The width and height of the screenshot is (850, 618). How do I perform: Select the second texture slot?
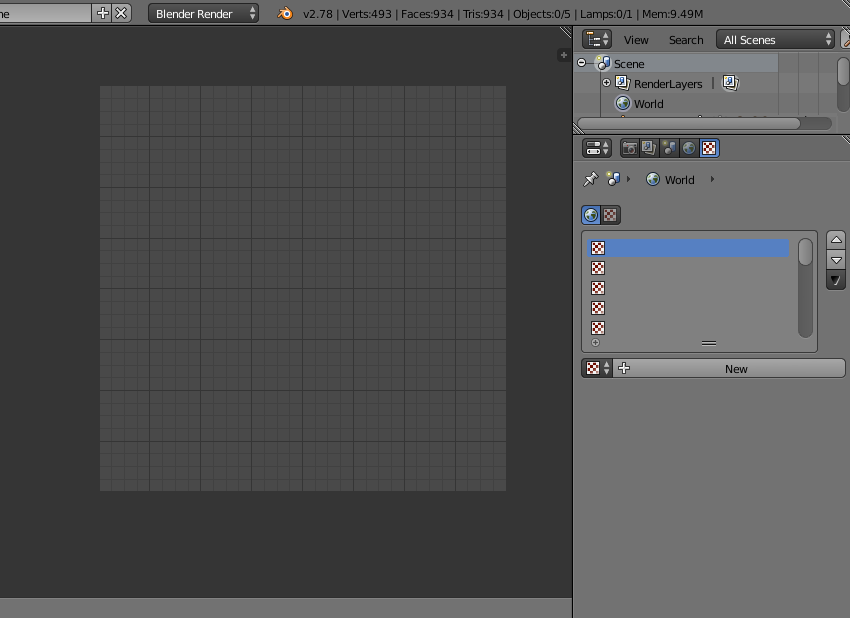688,268
